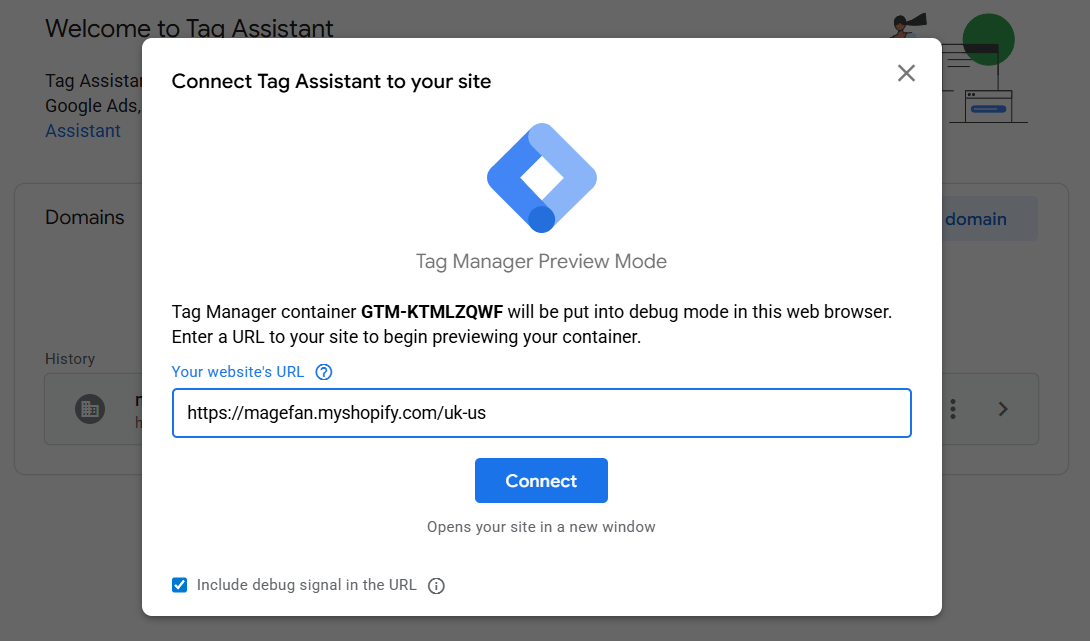Click the Opens your site in new window text
The height and width of the screenshot is (641, 1090).
click(542, 527)
